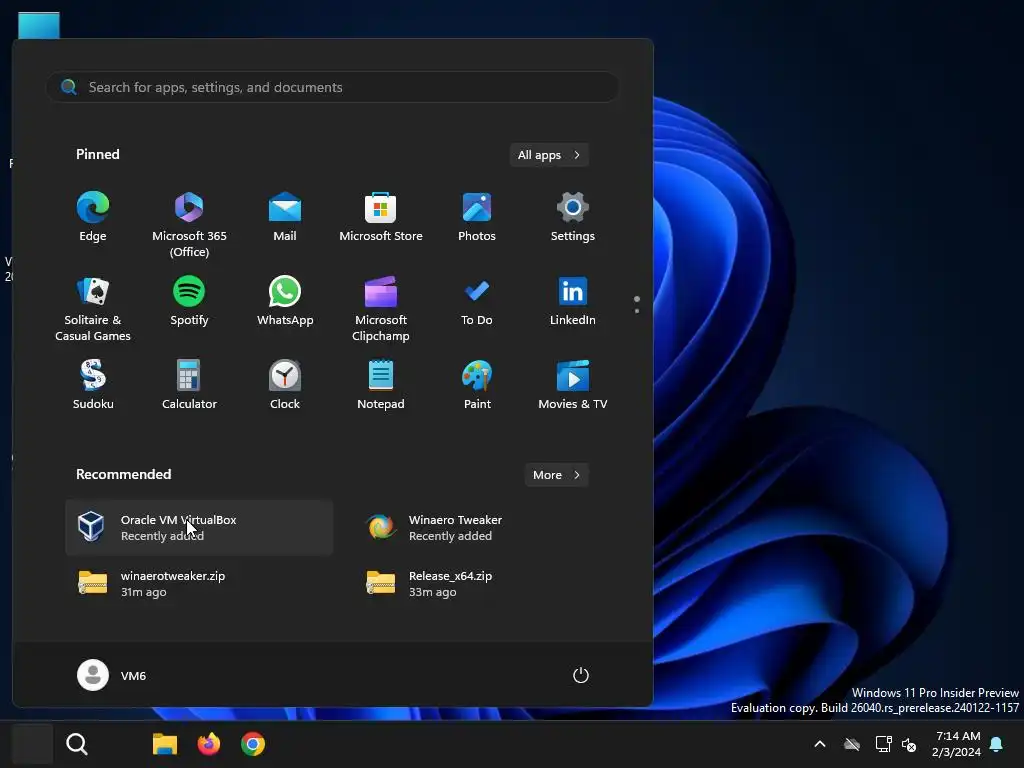This screenshot has width=1024, height=768.
Task: Open LinkedIn from pinned apps
Action: [x=573, y=302]
